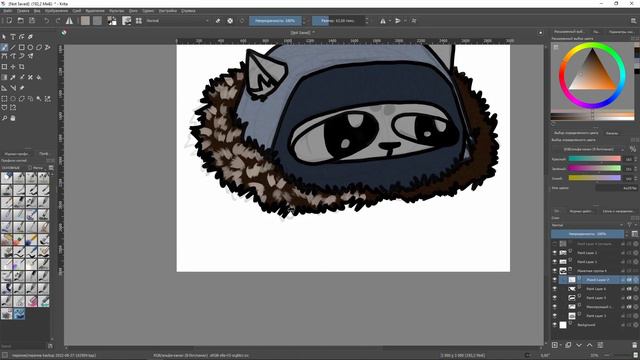This screenshot has height=360, width=640.
Task: Select the Crop tool
Action: [x=22, y=67]
